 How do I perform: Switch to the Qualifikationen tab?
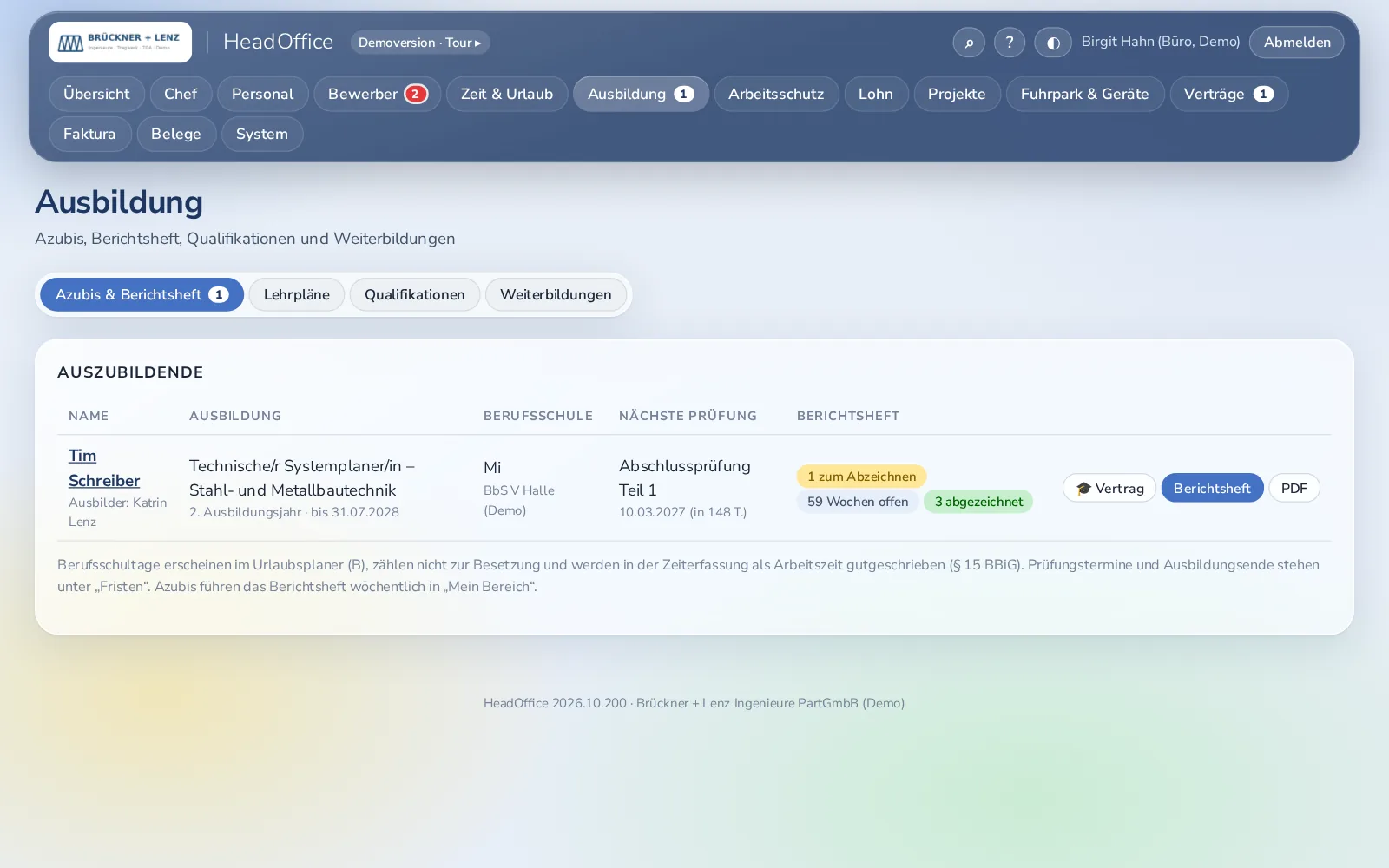click(x=415, y=294)
